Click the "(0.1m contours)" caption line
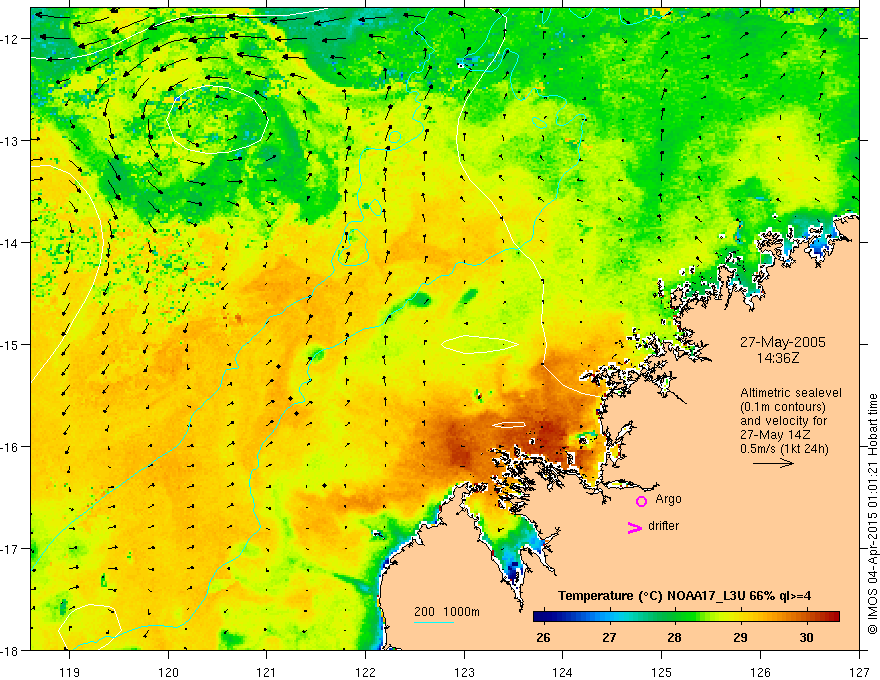Screen dimensions: 880x680 tap(783, 407)
